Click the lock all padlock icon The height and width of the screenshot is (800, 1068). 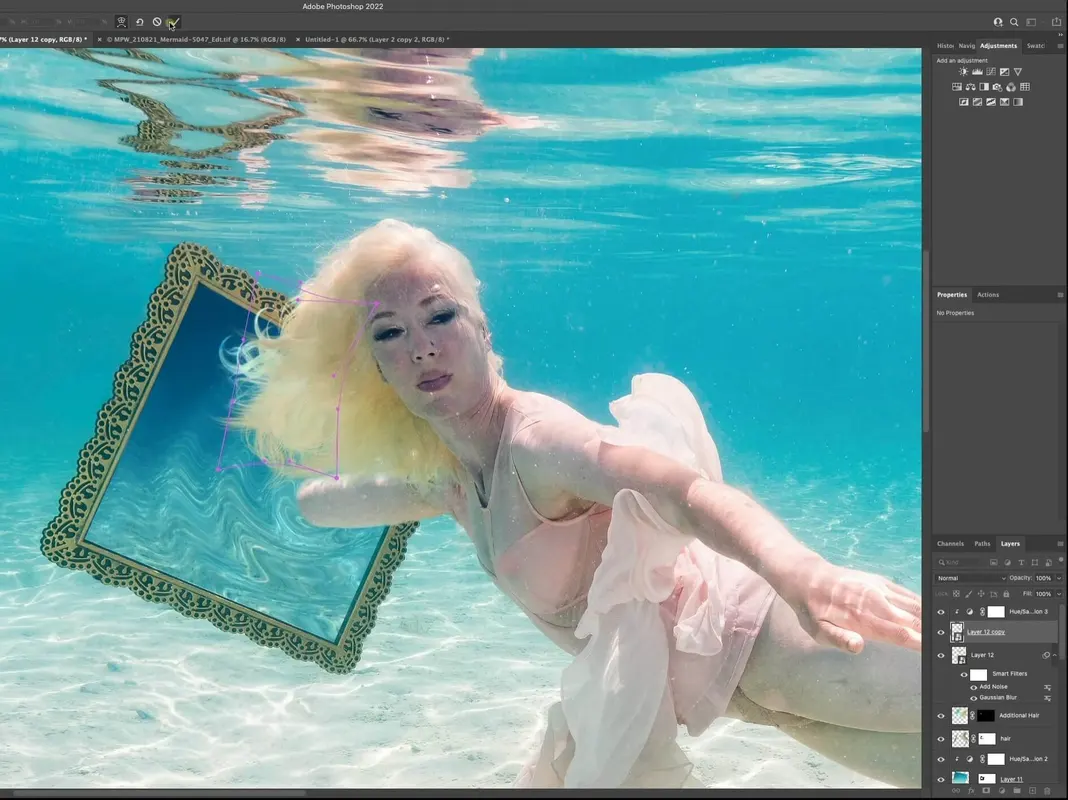tap(1006, 594)
